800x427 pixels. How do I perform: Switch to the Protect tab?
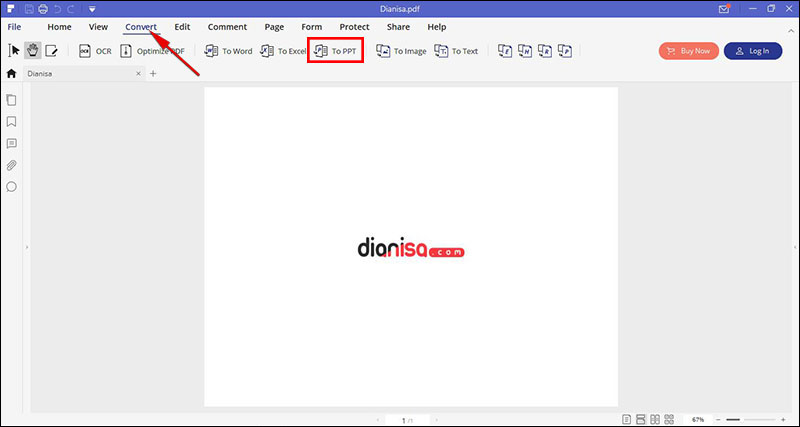coord(354,27)
